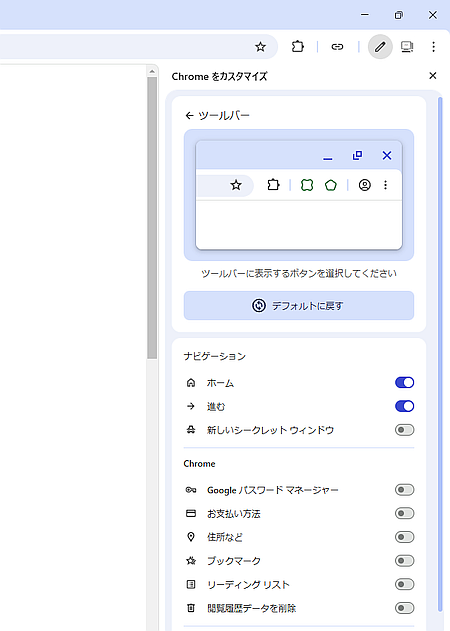Enable the 閲覧履歴データを削除 toggle
Image resolution: width=450 pixels, height=631 pixels.
(405, 608)
